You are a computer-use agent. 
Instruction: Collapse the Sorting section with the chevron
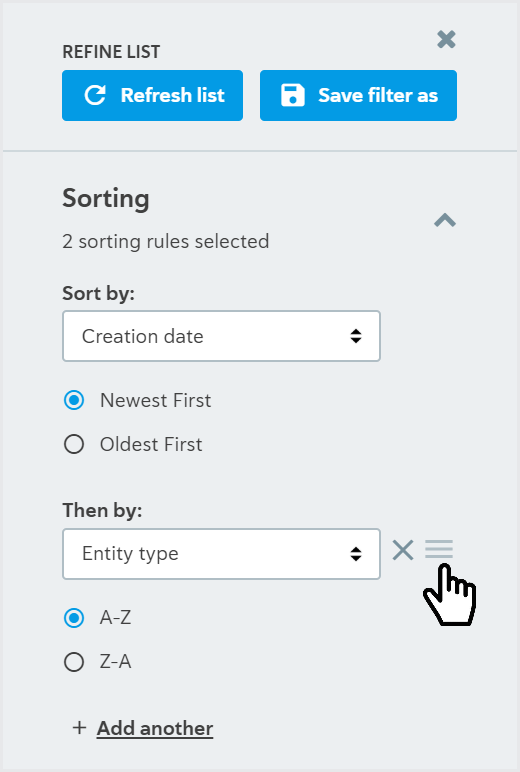(445, 220)
